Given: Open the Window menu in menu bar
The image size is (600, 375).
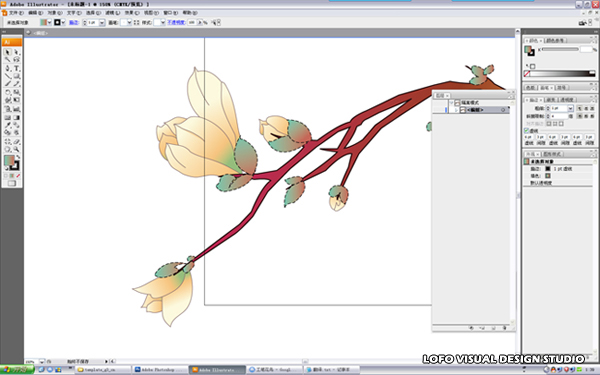Looking at the screenshot, I should [170, 13].
